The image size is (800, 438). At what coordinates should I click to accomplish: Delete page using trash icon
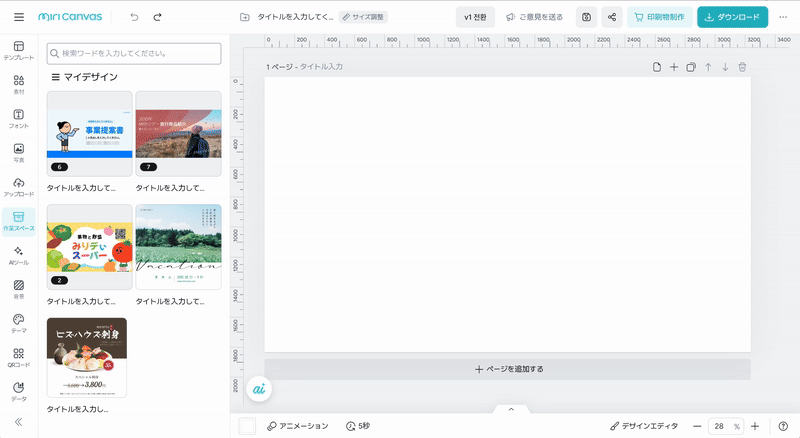click(741, 67)
